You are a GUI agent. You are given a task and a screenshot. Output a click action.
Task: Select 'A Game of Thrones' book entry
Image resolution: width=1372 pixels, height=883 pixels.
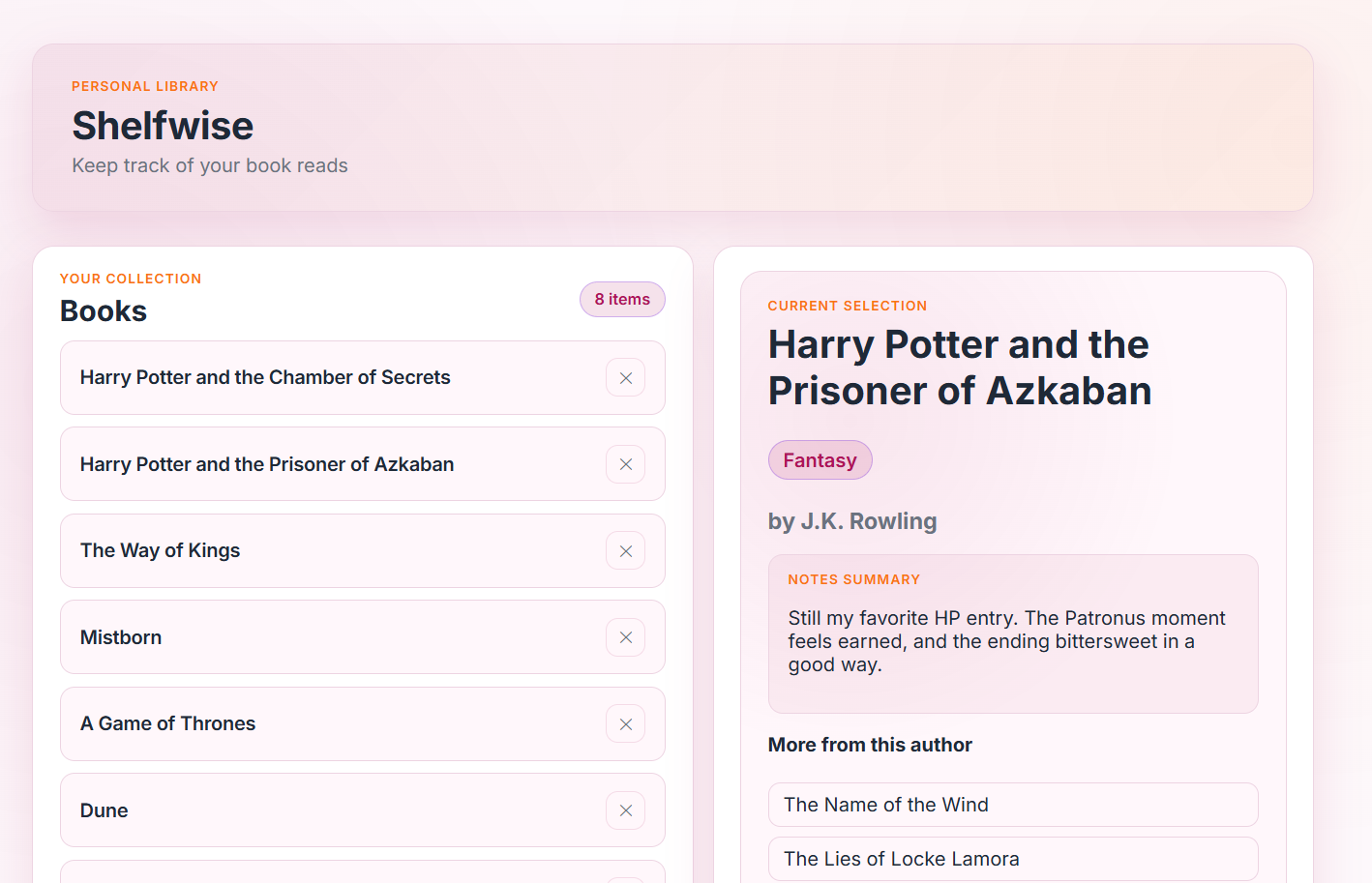click(x=290, y=723)
